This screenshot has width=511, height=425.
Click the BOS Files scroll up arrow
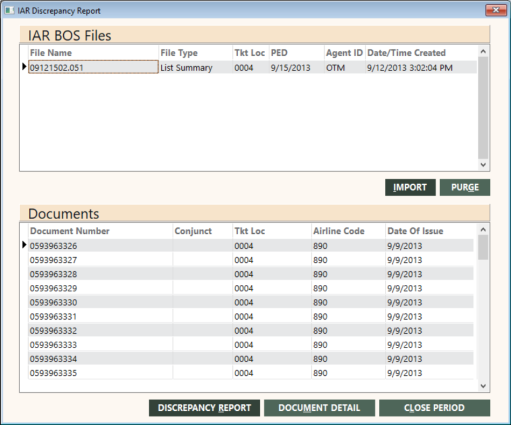point(483,51)
